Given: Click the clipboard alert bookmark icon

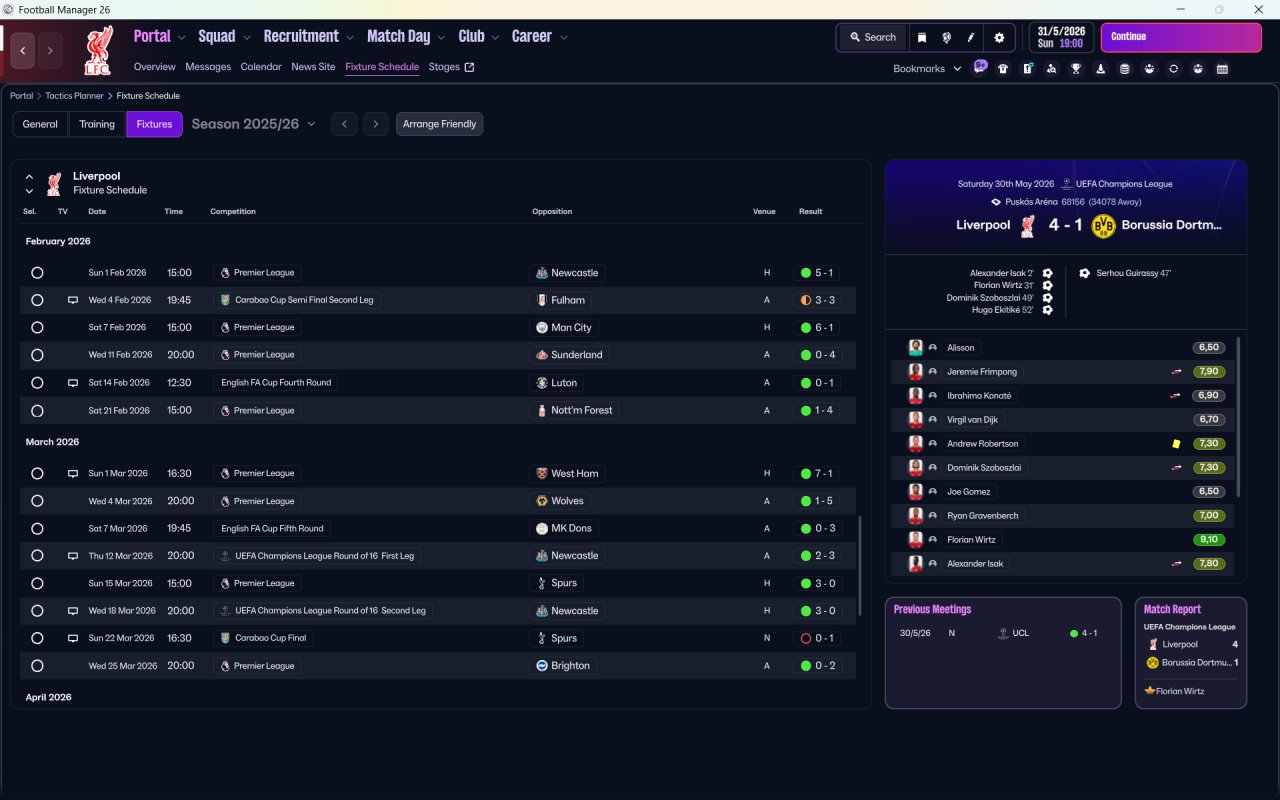Looking at the screenshot, I should pyautogui.click(x=1027, y=69).
